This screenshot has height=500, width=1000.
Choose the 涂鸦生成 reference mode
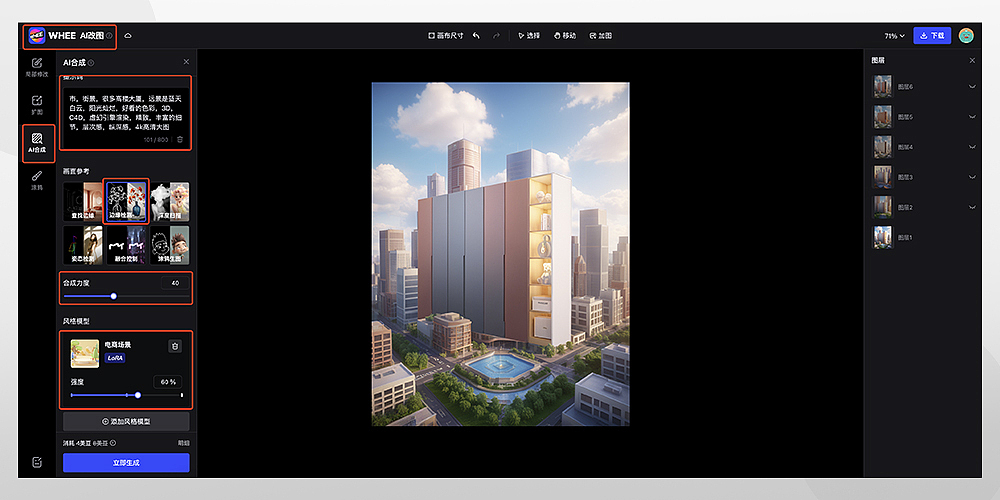[170, 245]
